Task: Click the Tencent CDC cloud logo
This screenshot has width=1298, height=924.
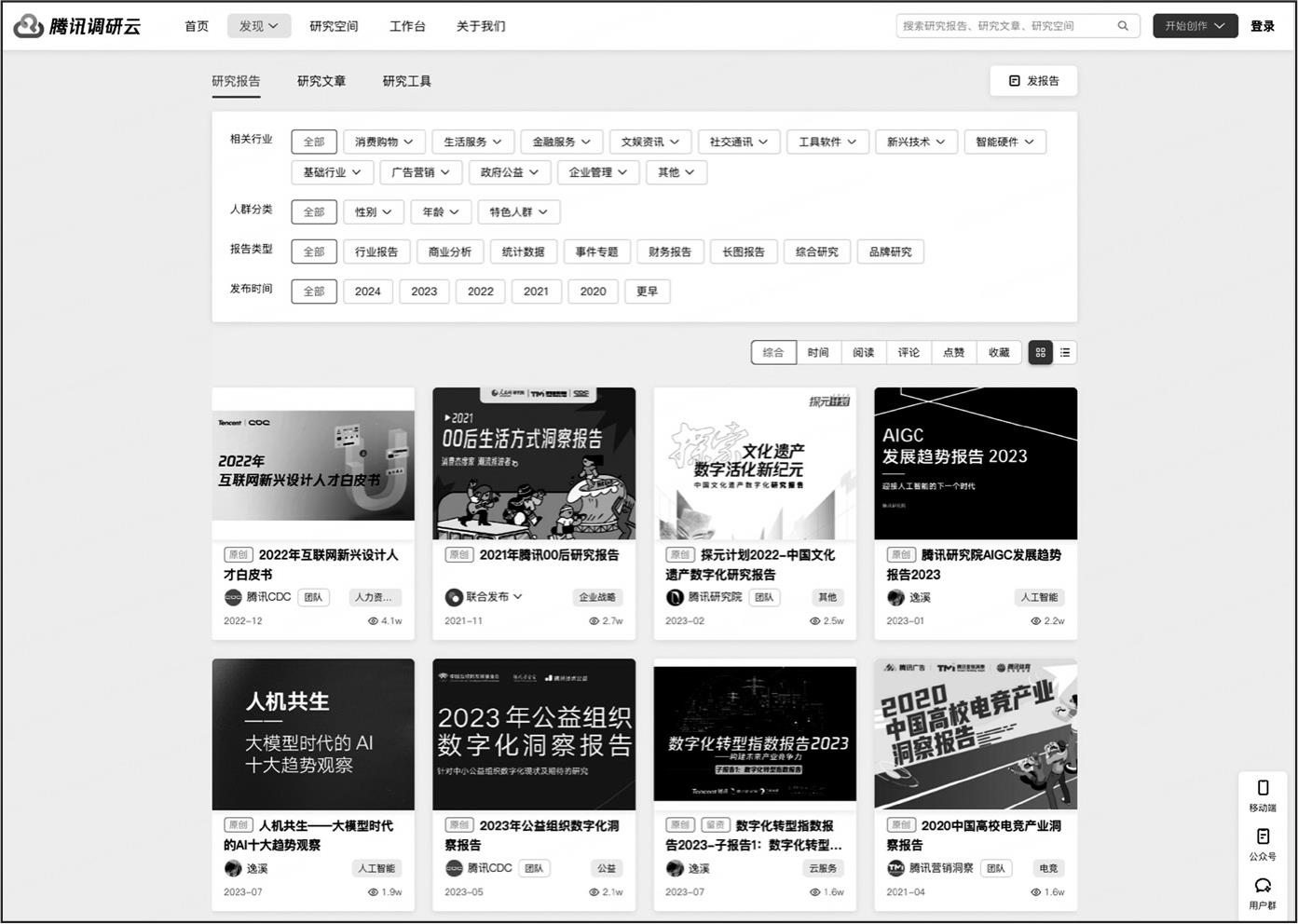Action: pyautogui.click(x=29, y=26)
